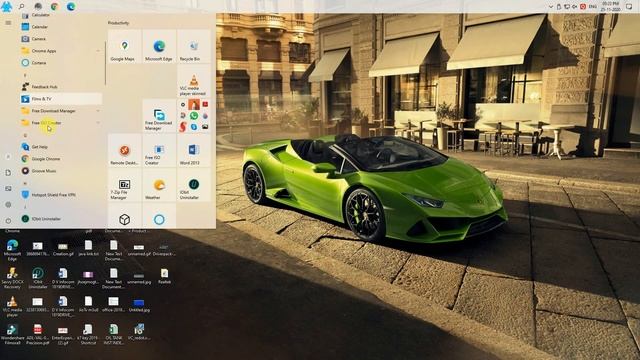
Task: Expand the Free Download Manager folder arrow
Action: [98, 111]
